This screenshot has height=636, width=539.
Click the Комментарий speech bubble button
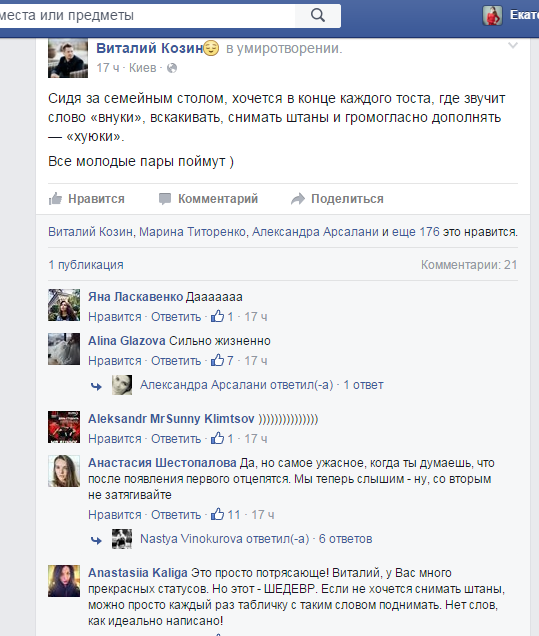[208, 199]
